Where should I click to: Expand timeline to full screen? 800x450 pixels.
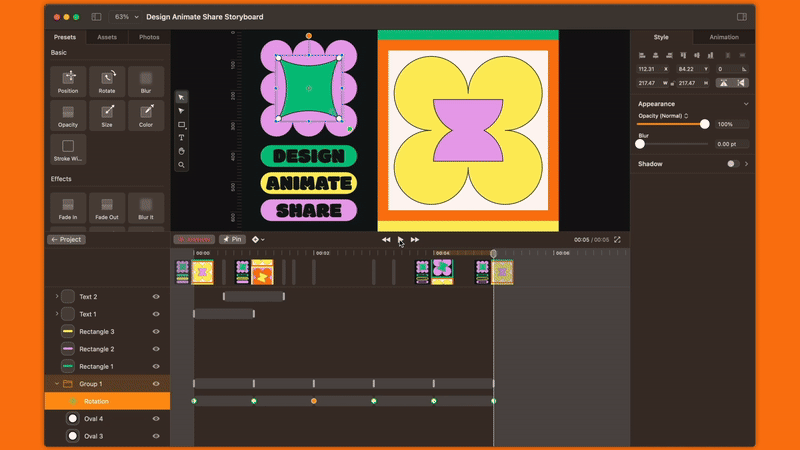point(617,240)
